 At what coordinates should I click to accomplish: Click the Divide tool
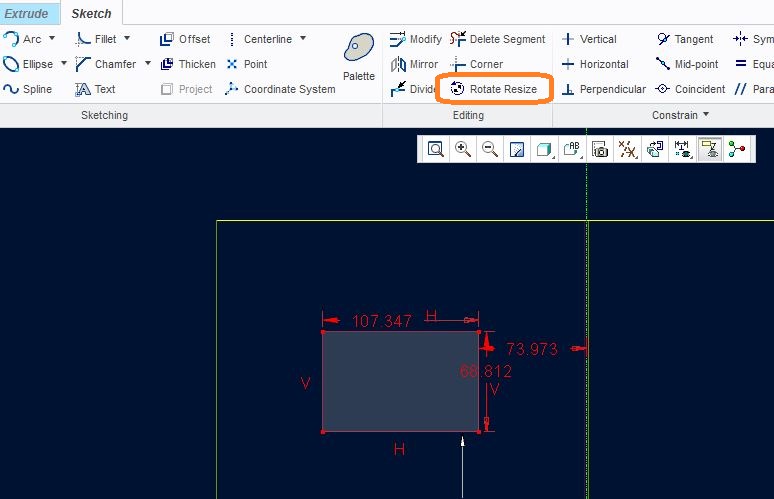point(412,89)
